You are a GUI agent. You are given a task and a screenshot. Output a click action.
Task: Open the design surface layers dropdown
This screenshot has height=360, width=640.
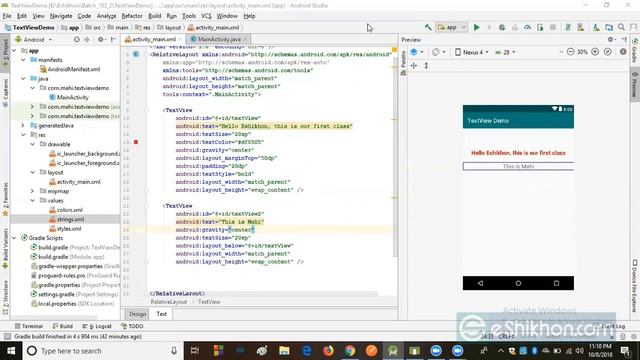[417, 52]
